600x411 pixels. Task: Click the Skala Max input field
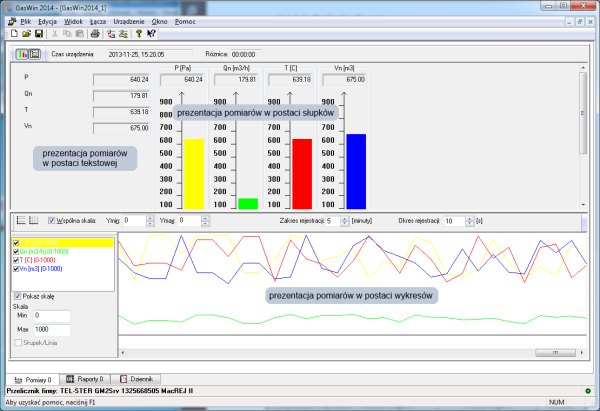click(53, 328)
